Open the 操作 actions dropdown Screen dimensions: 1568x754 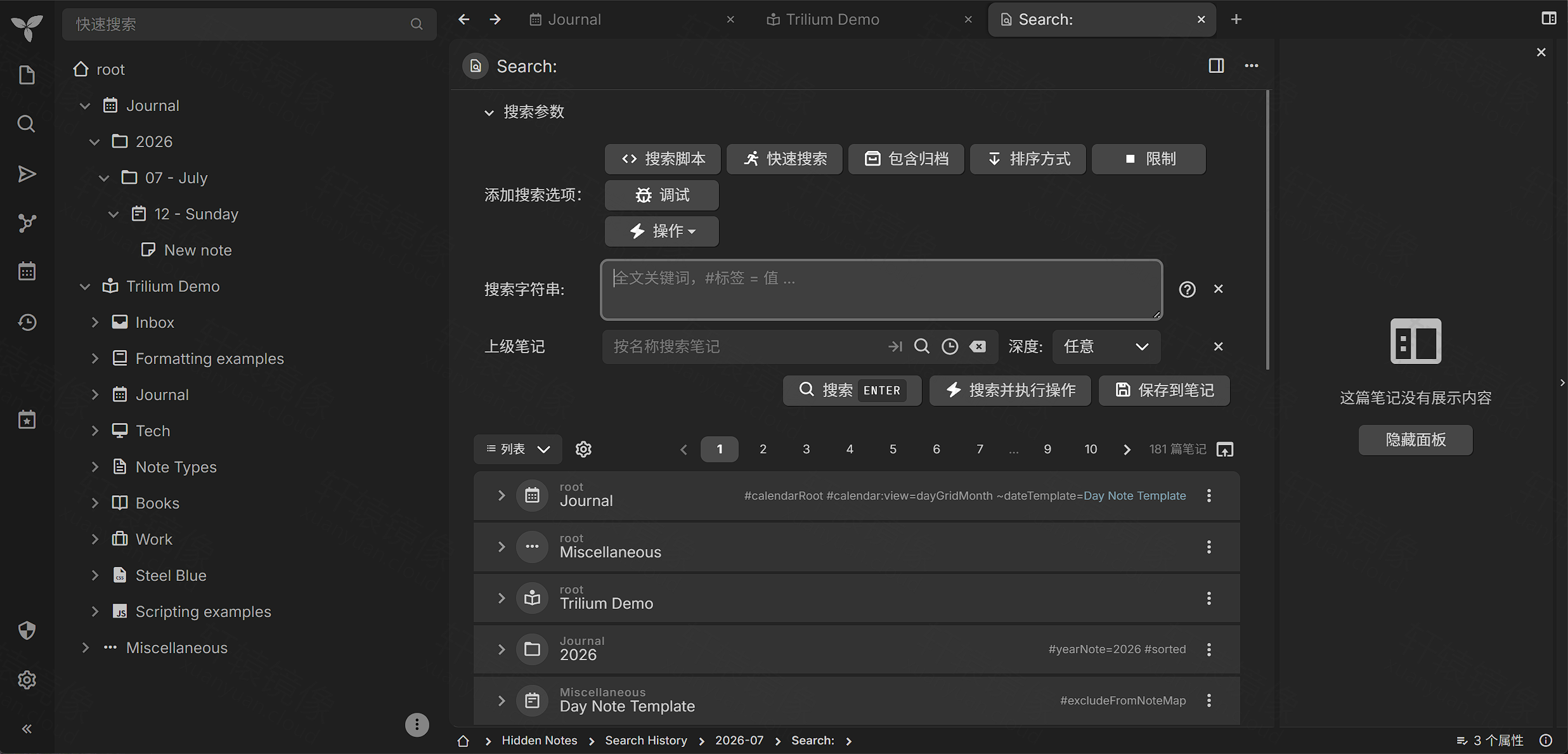click(661, 231)
